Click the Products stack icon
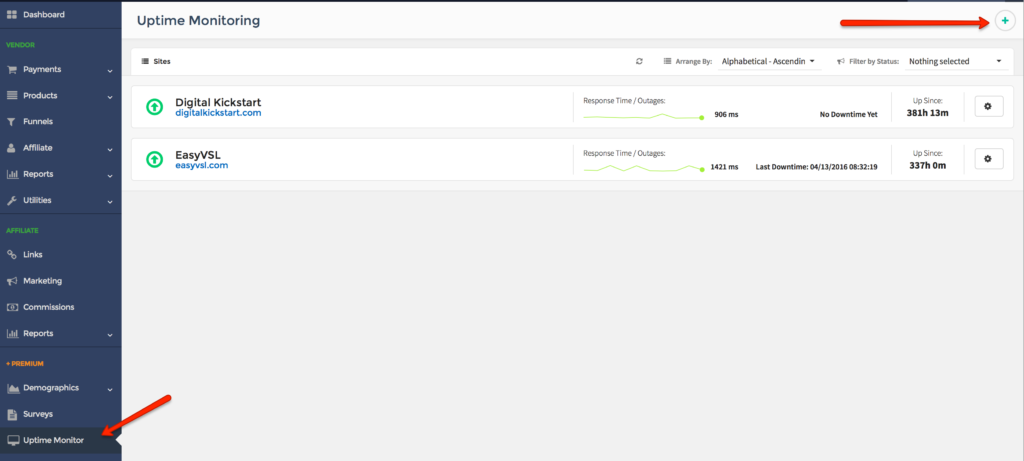The width and height of the screenshot is (1024, 461). (12, 95)
